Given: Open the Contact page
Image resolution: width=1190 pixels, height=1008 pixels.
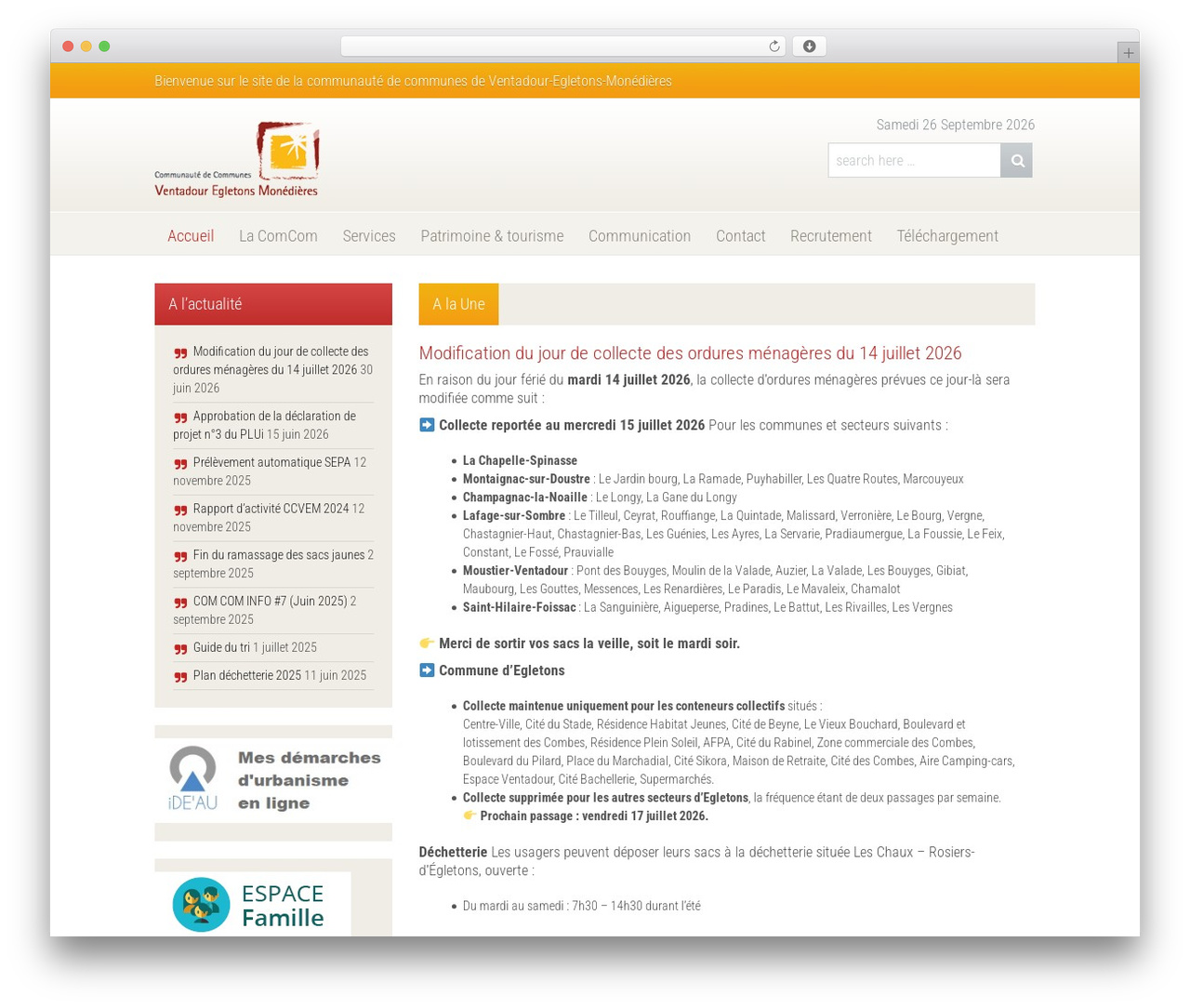Looking at the screenshot, I should click(741, 236).
